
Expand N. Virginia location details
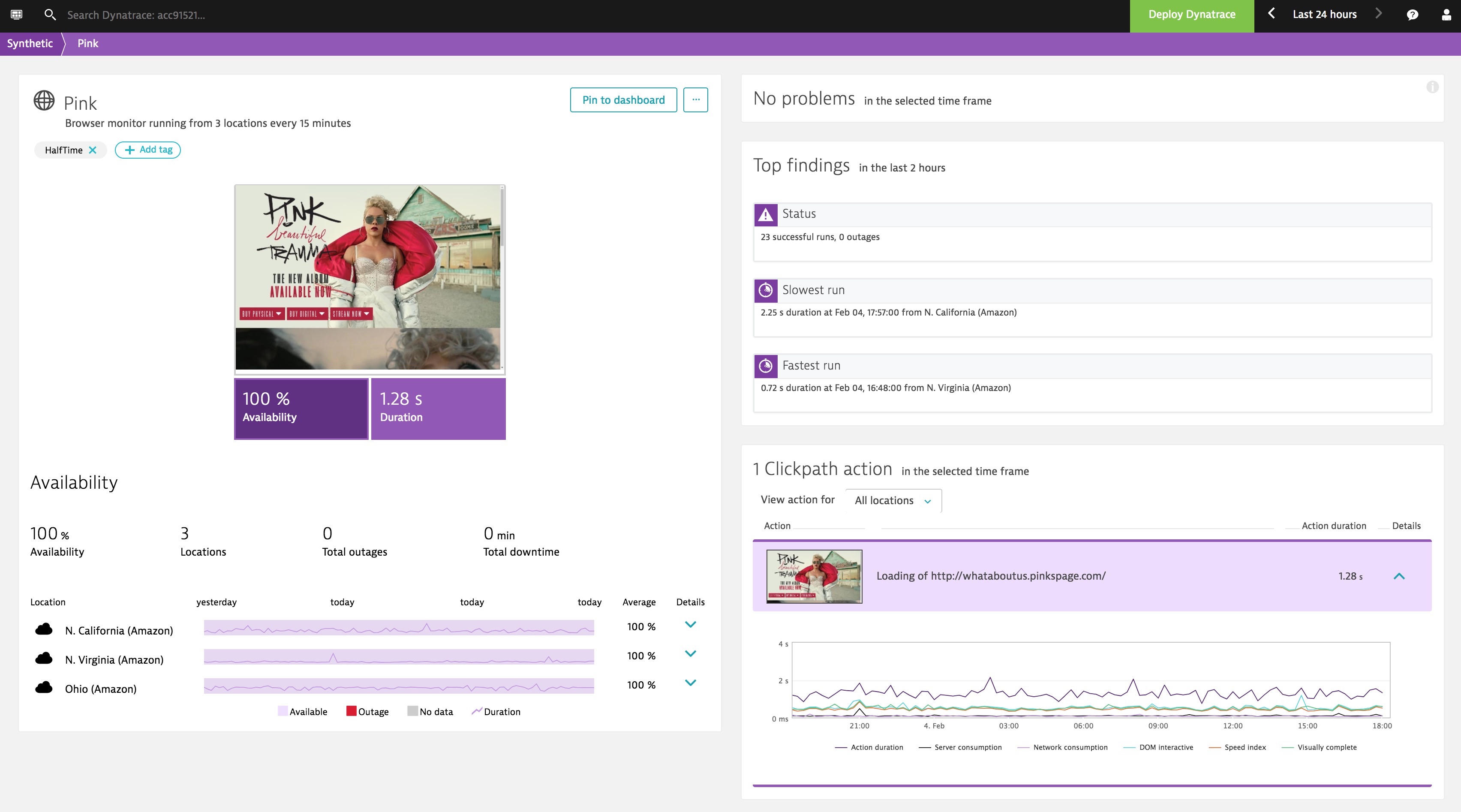point(690,654)
